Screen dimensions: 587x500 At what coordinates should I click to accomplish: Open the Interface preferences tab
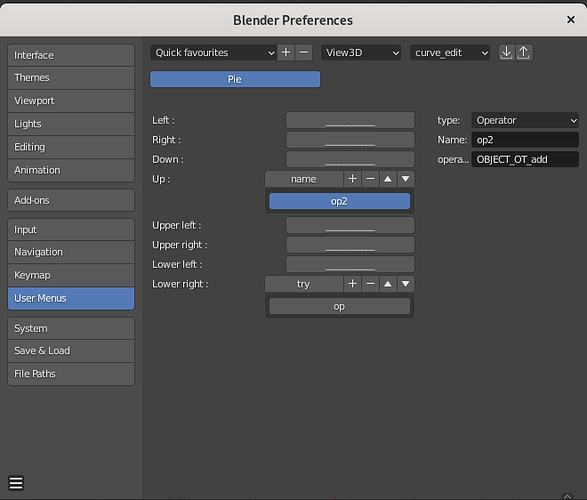click(x=71, y=55)
